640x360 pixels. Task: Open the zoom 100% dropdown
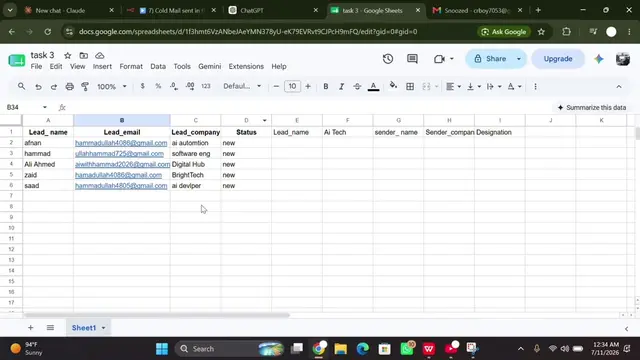click(111, 87)
